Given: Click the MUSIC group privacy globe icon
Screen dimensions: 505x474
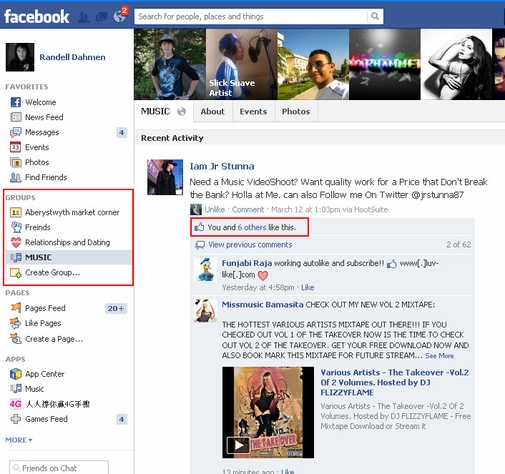Looking at the screenshot, I should tap(181, 111).
